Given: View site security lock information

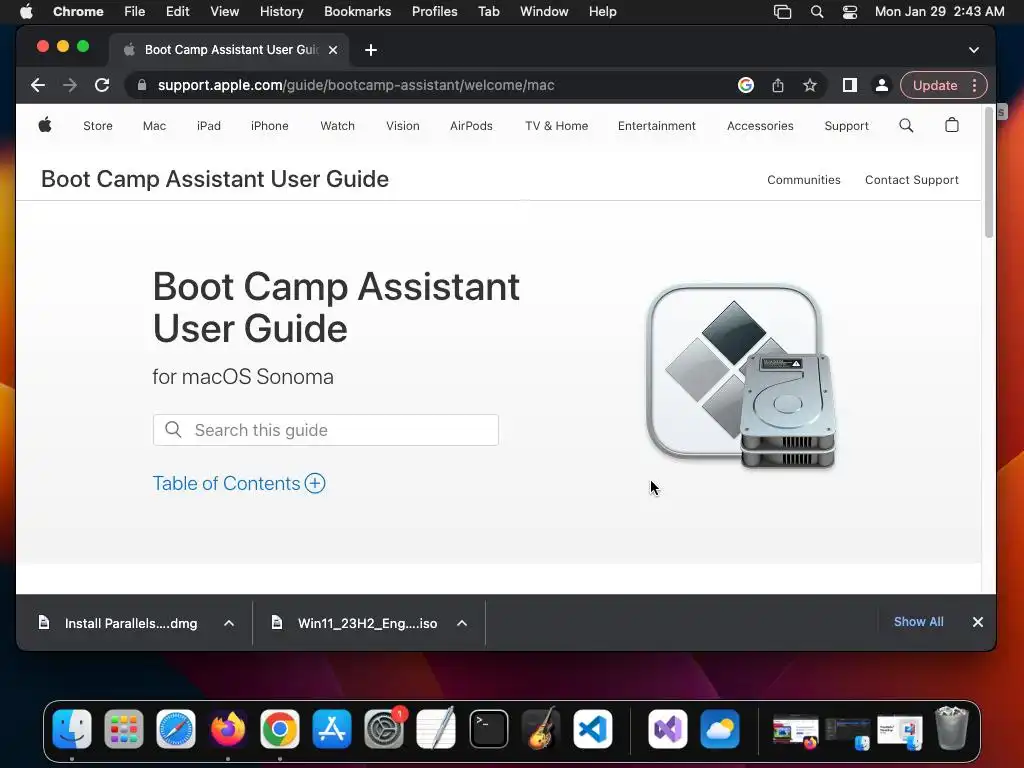Looking at the screenshot, I should tap(142, 85).
